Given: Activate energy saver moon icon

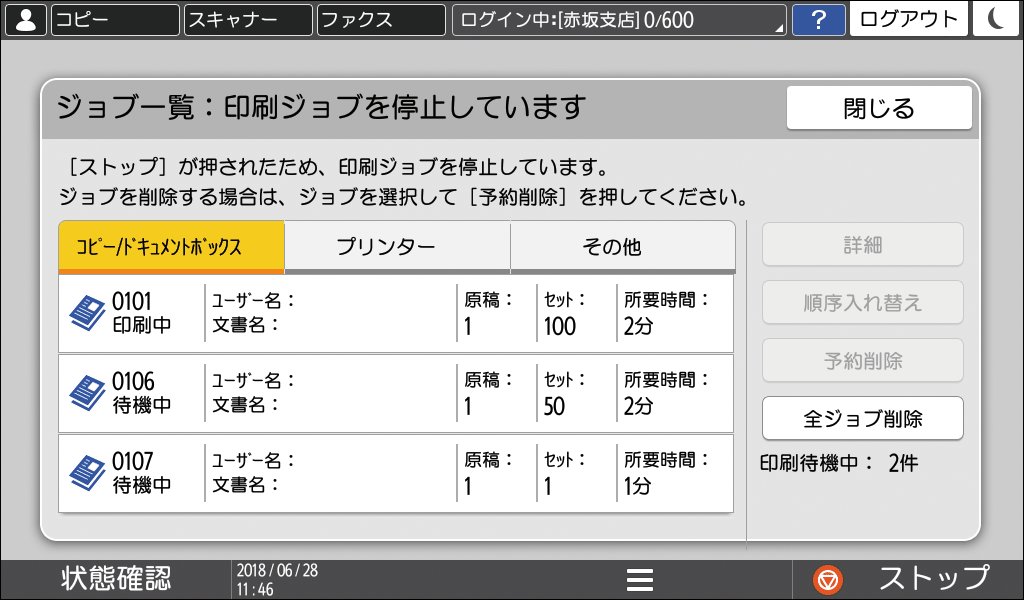Looking at the screenshot, I should tap(999, 19).
